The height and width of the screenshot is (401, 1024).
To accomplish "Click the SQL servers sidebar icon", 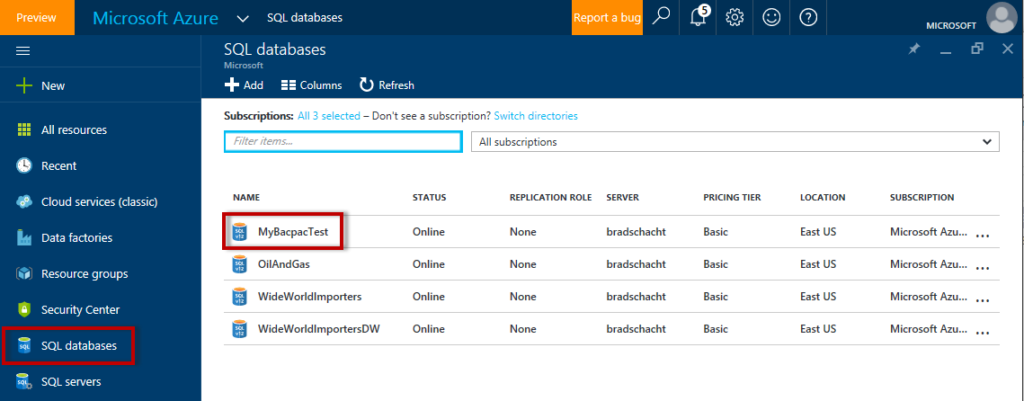I will point(24,381).
